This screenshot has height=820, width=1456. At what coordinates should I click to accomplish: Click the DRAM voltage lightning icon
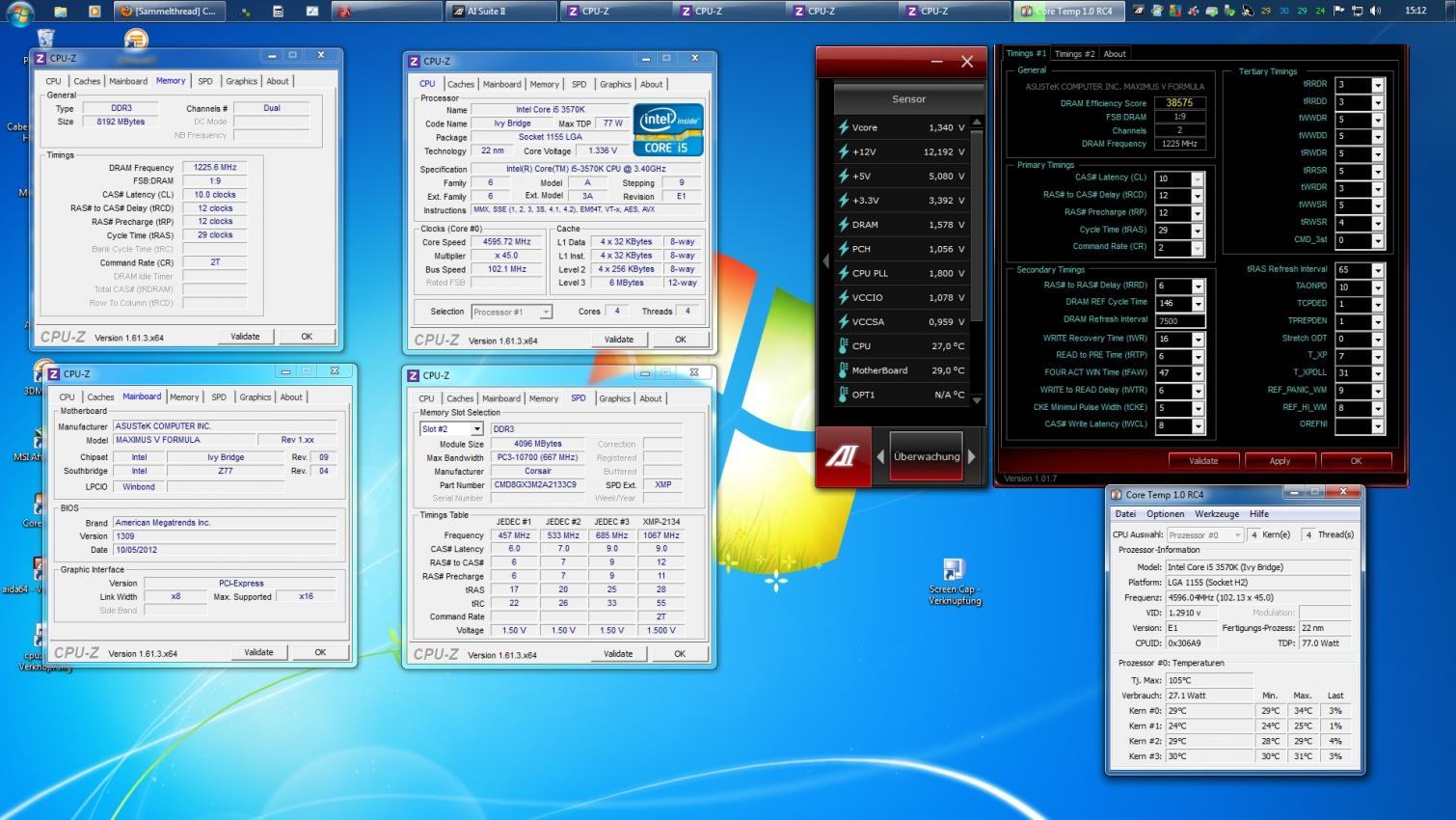point(844,224)
